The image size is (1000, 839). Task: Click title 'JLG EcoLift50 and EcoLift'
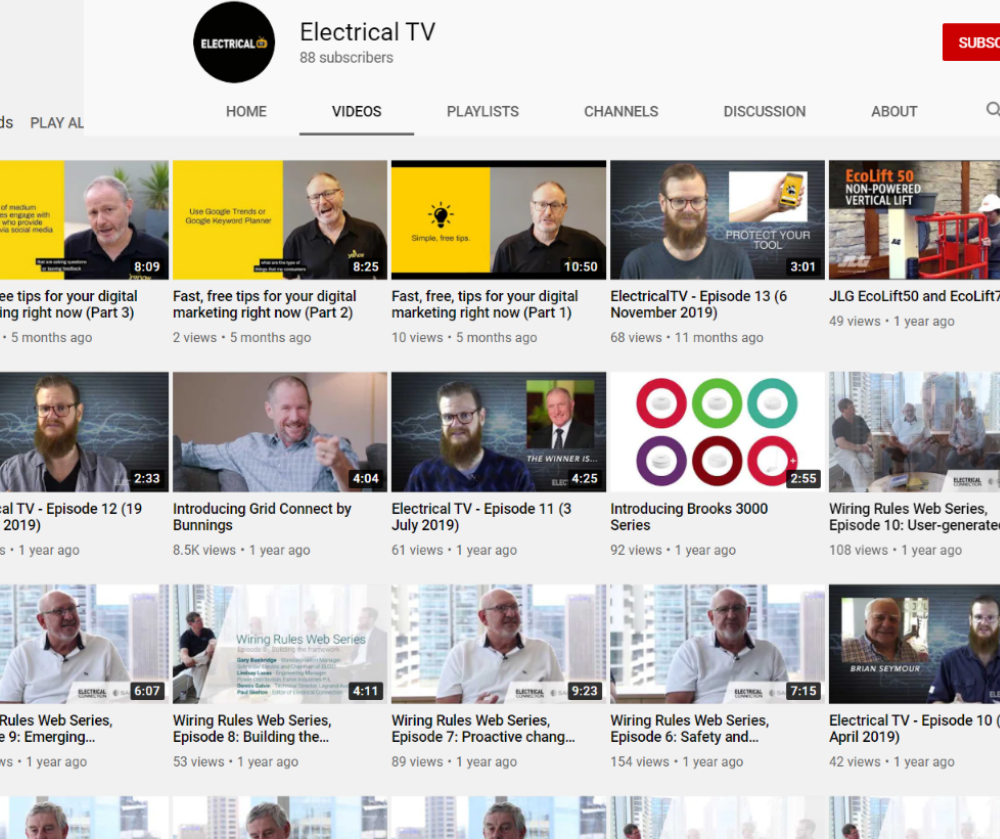(915, 296)
